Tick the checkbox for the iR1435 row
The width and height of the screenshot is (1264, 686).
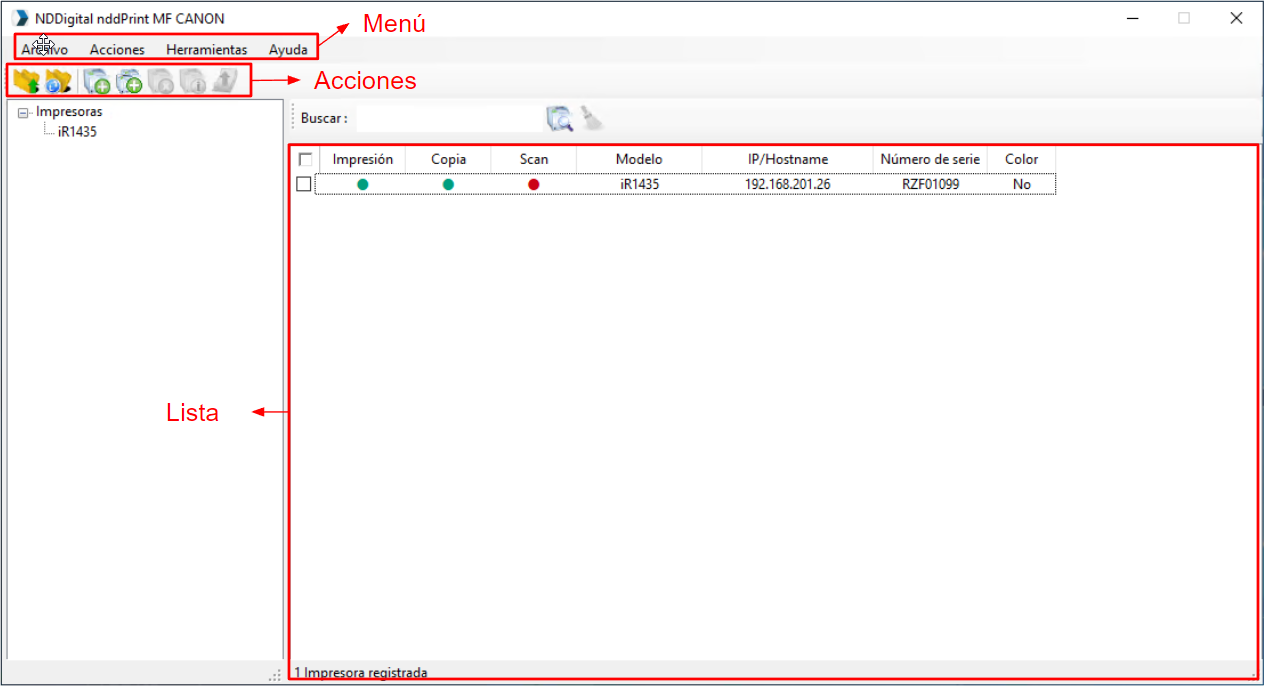click(x=304, y=184)
